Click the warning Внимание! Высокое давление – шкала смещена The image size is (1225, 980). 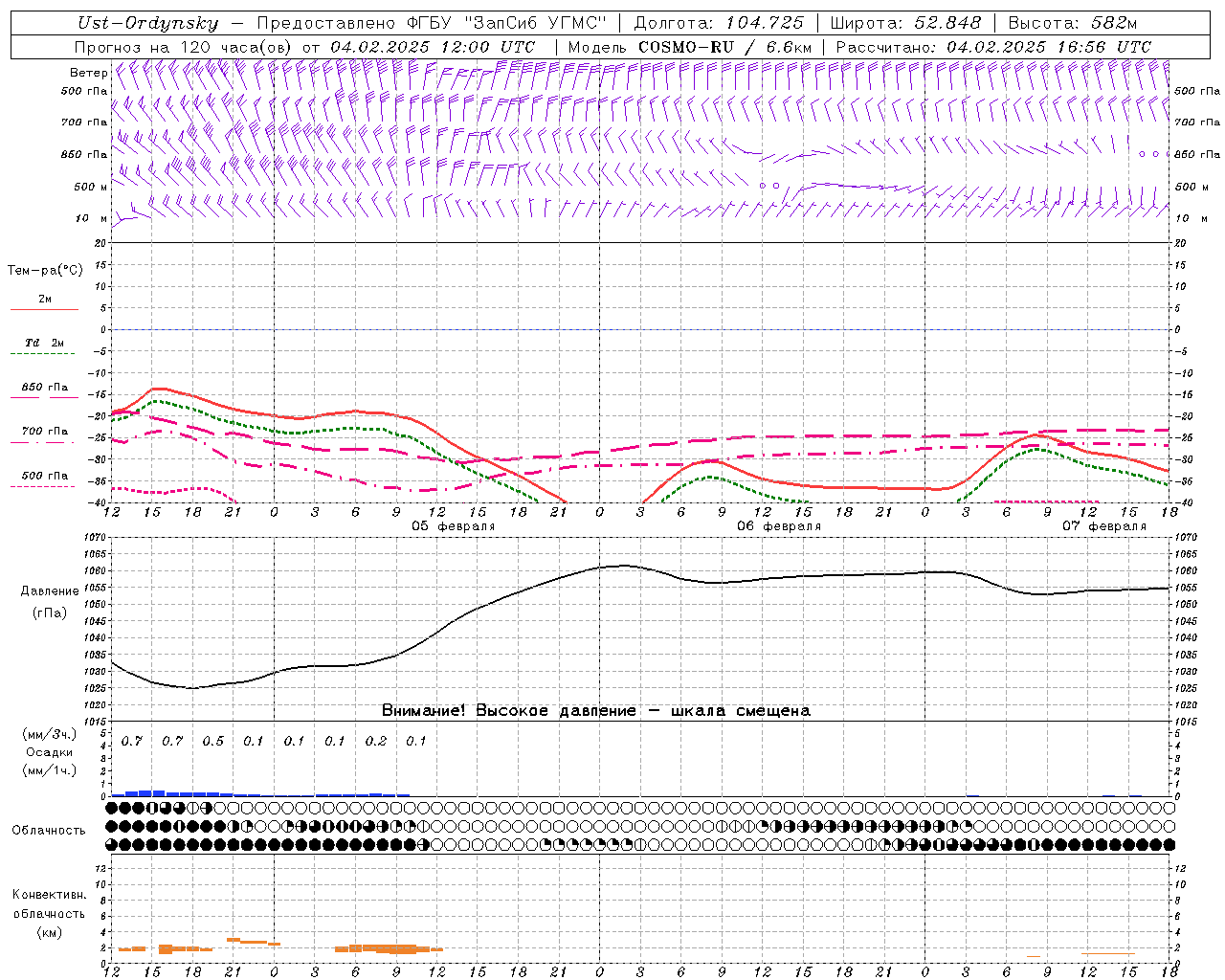click(x=596, y=711)
